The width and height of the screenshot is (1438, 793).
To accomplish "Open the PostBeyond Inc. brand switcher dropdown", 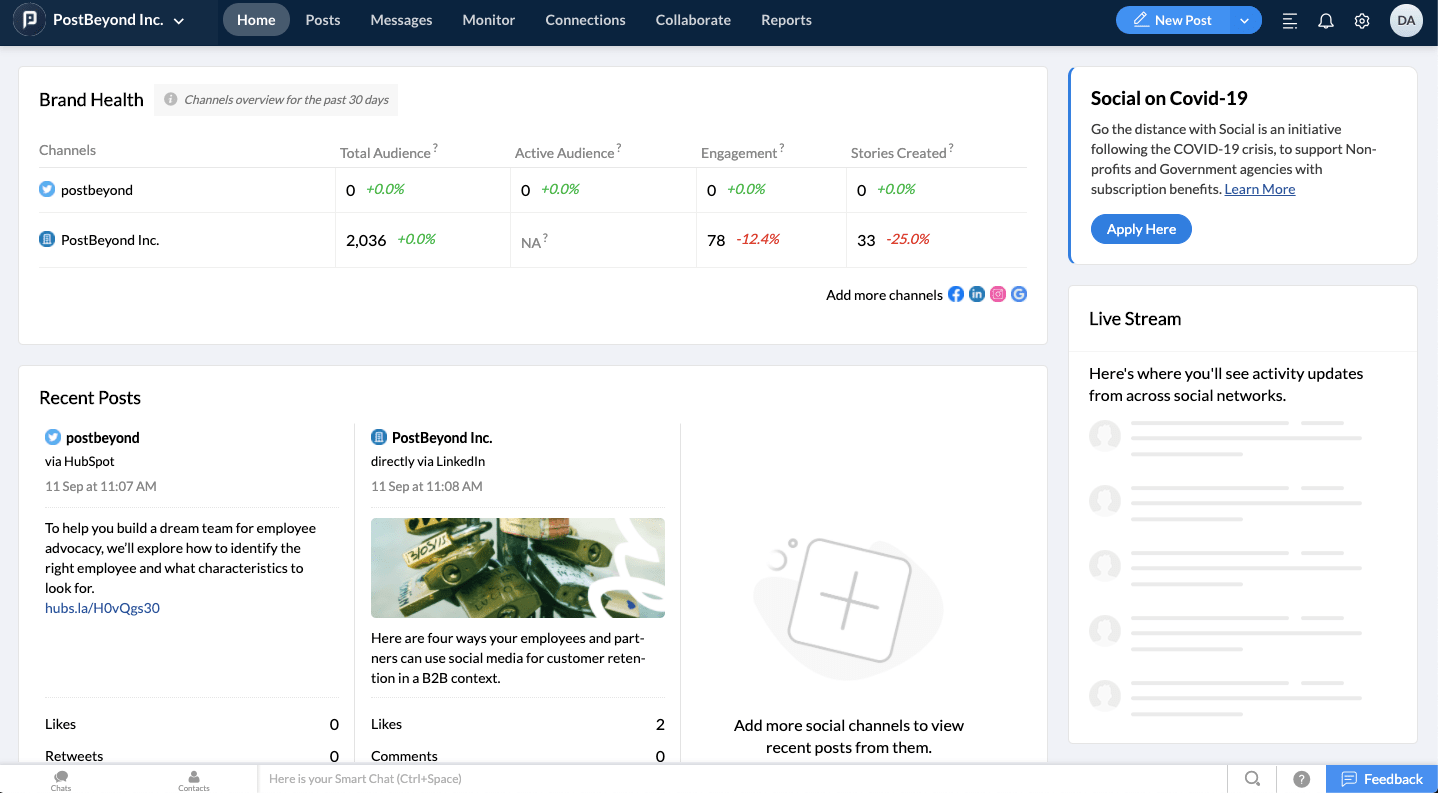I will click(x=118, y=20).
